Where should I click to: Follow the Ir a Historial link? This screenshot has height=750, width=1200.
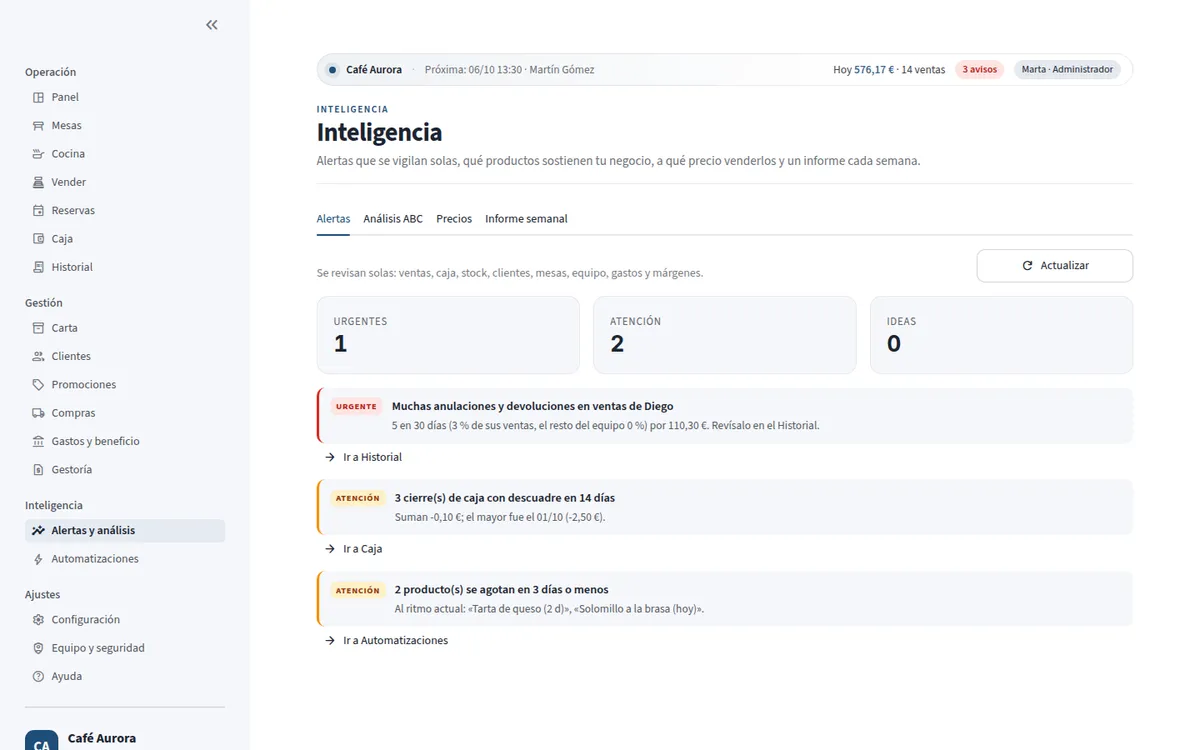point(363,457)
